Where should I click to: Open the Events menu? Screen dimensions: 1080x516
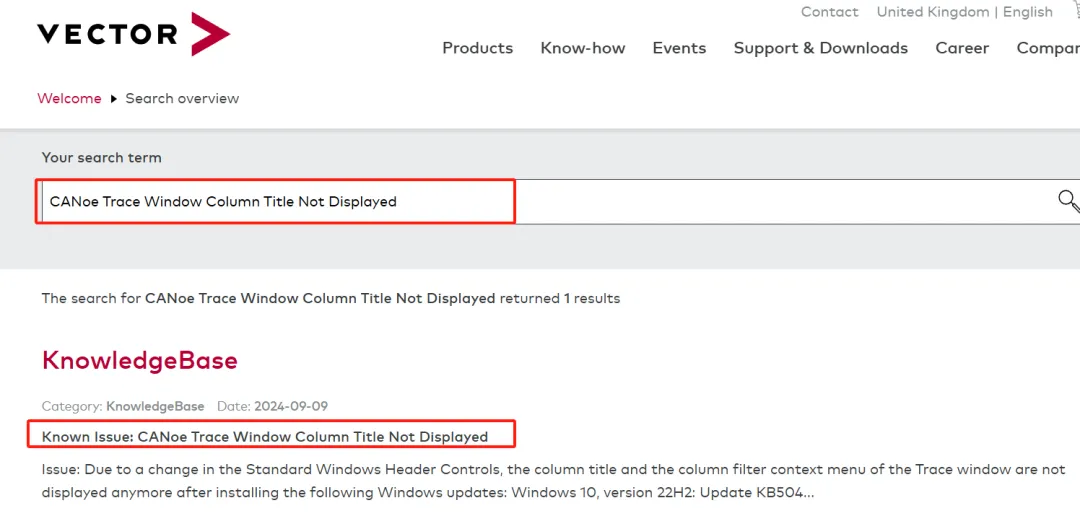pyautogui.click(x=679, y=48)
